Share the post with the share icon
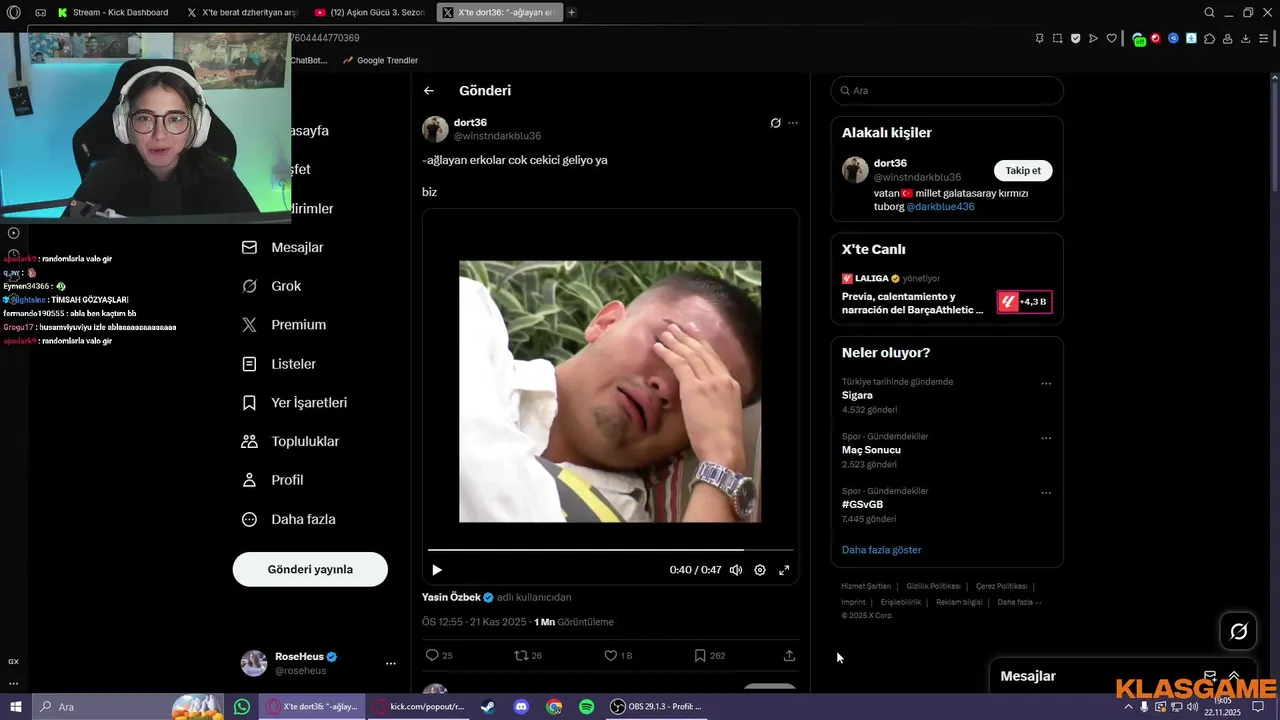This screenshot has width=1280, height=720. [x=789, y=655]
